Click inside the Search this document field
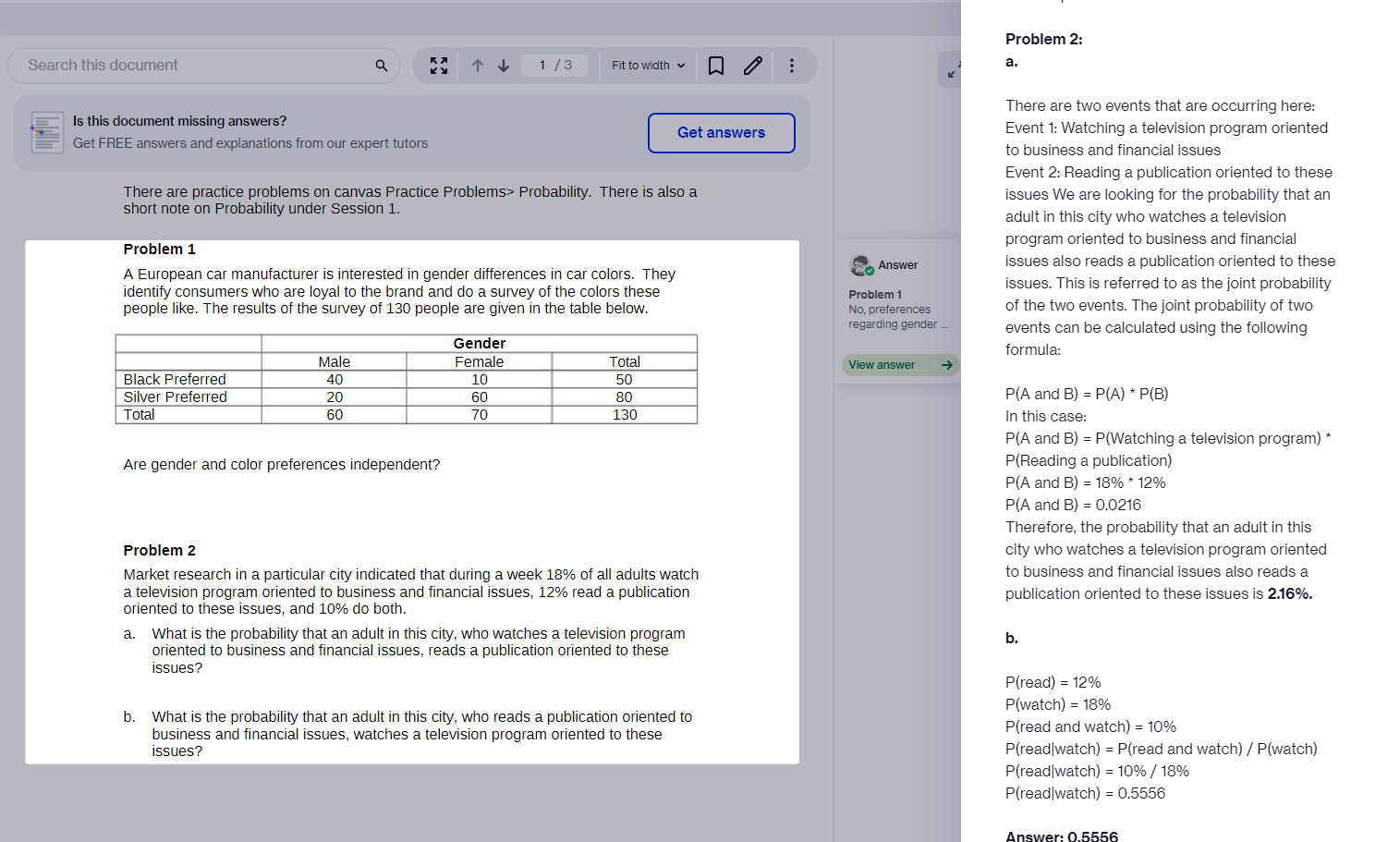 pyautogui.click(x=185, y=65)
